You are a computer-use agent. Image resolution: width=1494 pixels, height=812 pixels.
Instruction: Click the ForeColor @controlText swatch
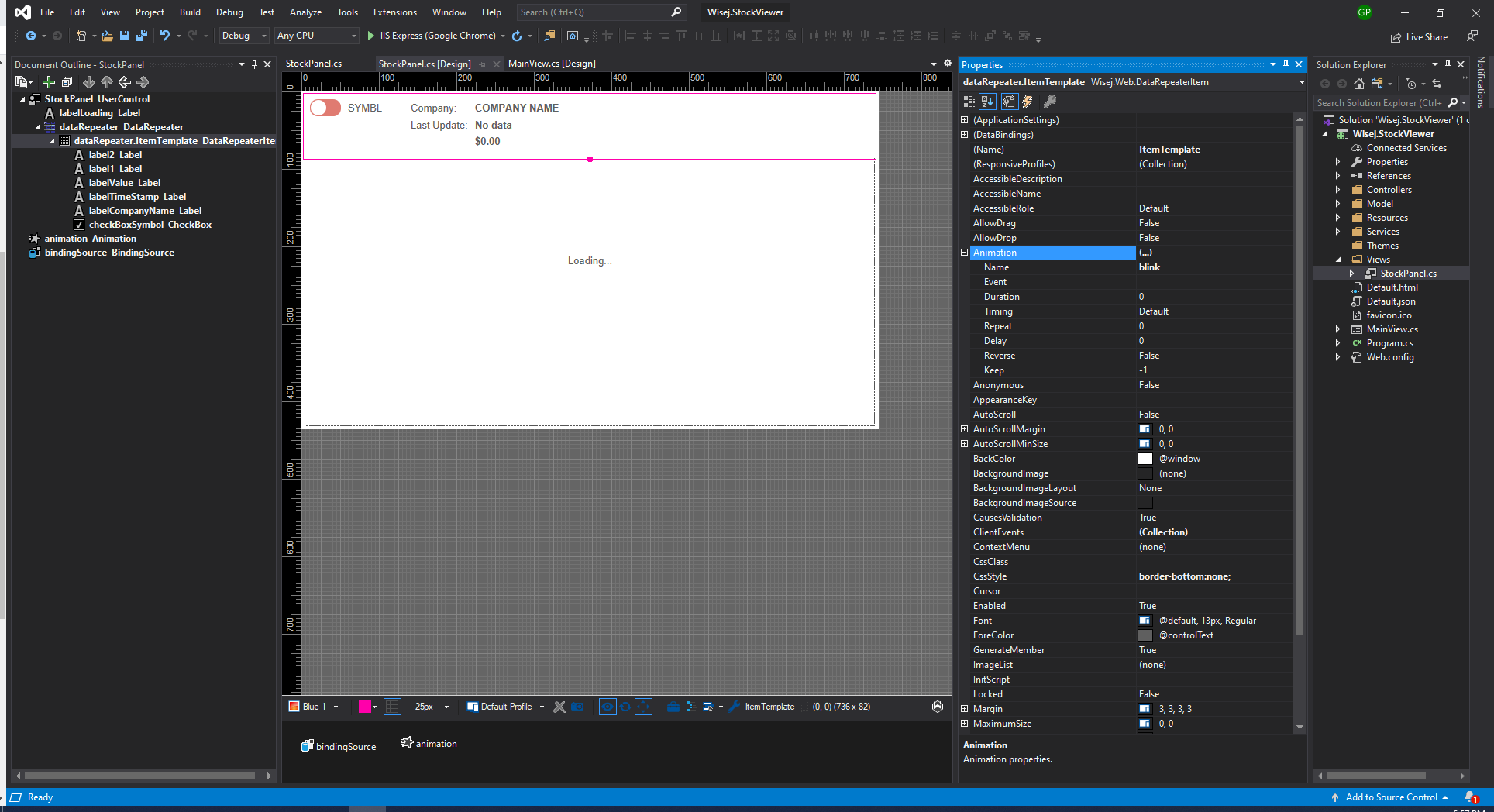tap(1145, 635)
